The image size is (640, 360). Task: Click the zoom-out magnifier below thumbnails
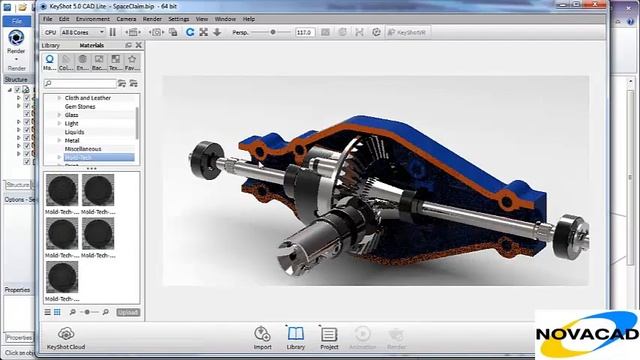(73, 312)
